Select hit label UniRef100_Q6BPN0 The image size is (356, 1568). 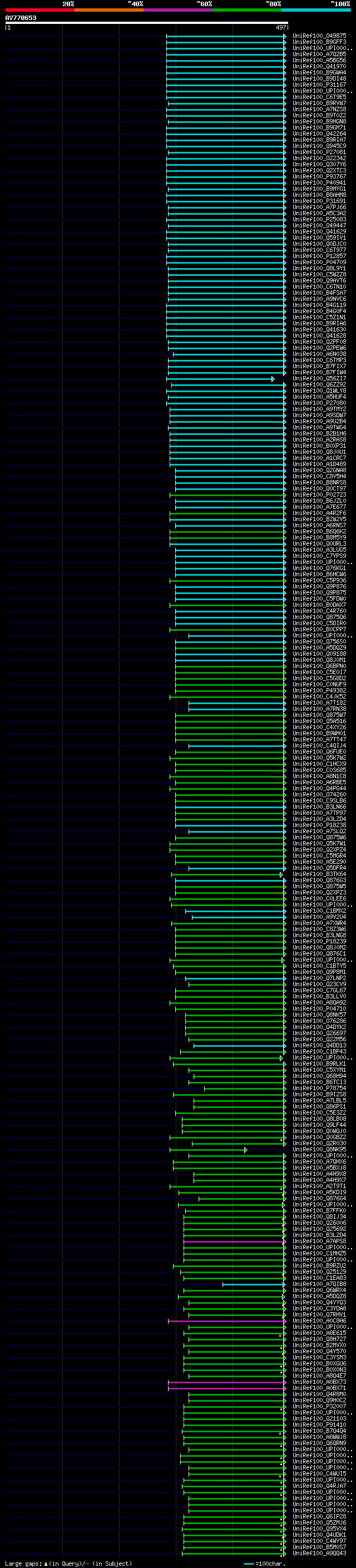click(319, 666)
